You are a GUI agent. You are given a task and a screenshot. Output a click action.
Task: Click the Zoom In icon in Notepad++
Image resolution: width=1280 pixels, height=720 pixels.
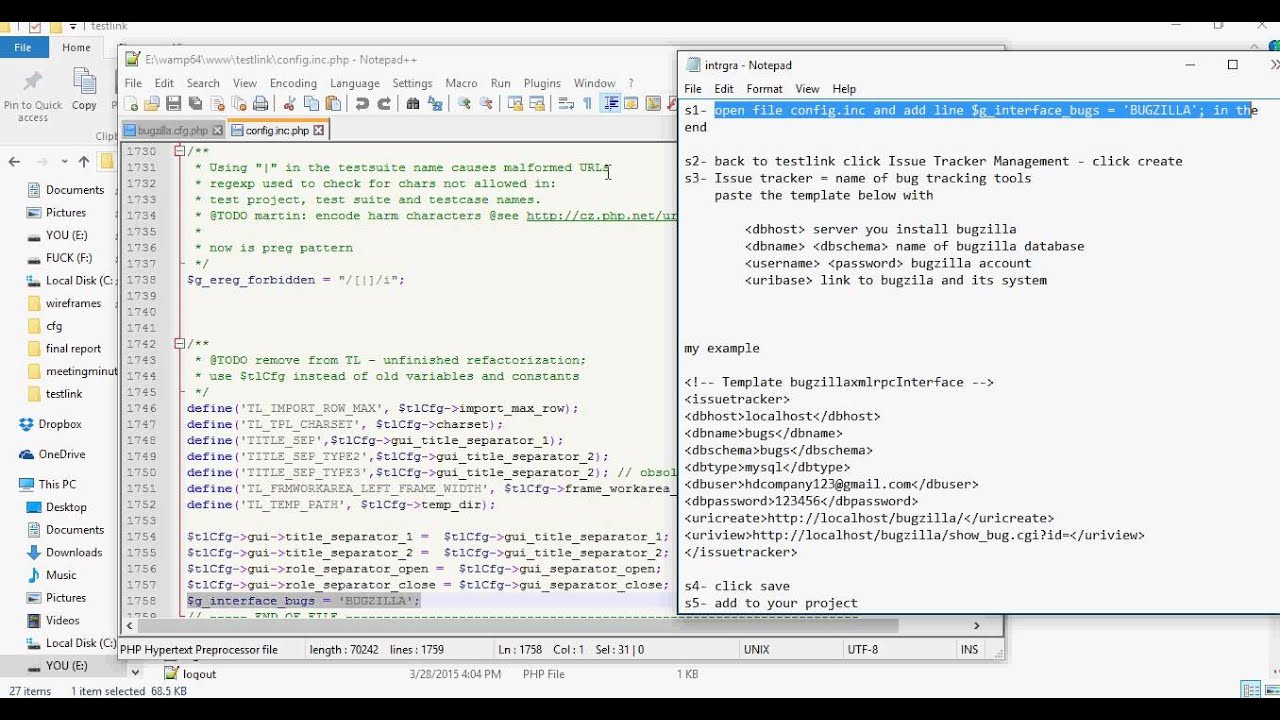click(x=464, y=103)
